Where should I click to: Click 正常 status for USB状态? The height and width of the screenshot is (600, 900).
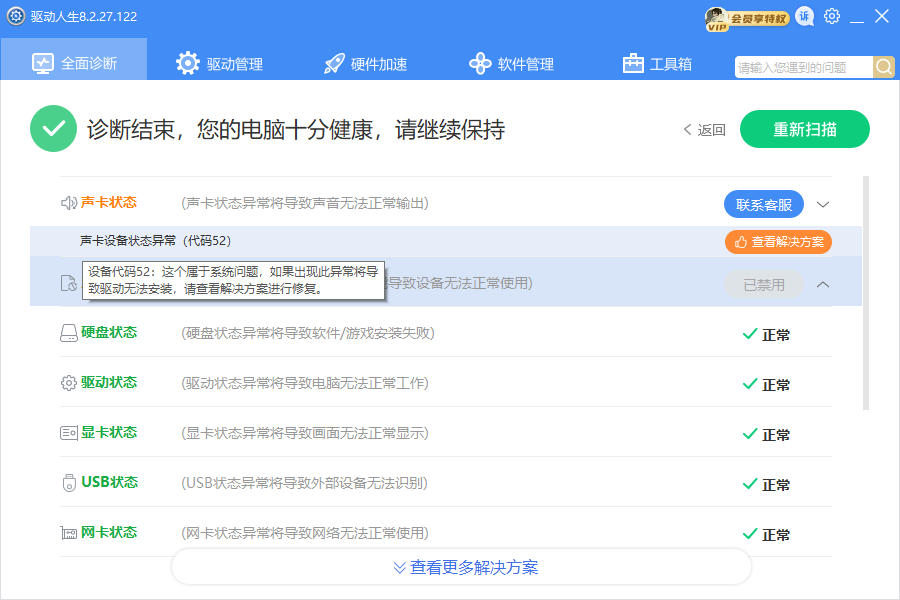(x=766, y=485)
